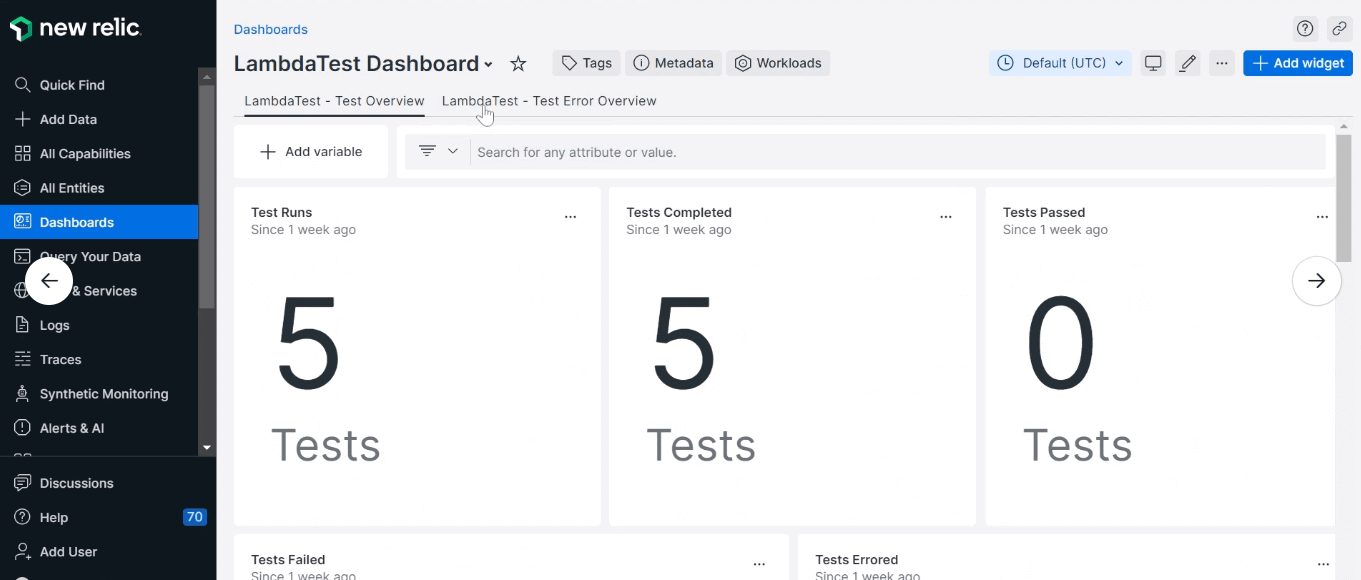This screenshot has height=580, width=1361.
Task: Click the Tests Errored widget title
Action: (x=857, y=560)
